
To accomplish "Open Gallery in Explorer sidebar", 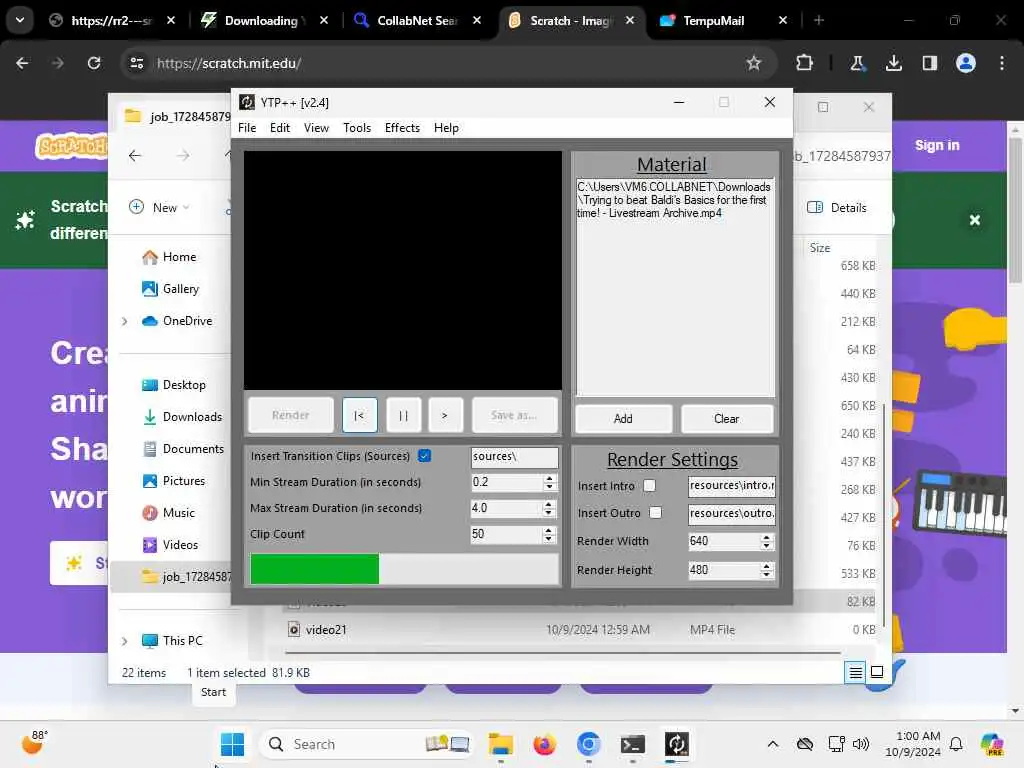I will click(171, 289).
